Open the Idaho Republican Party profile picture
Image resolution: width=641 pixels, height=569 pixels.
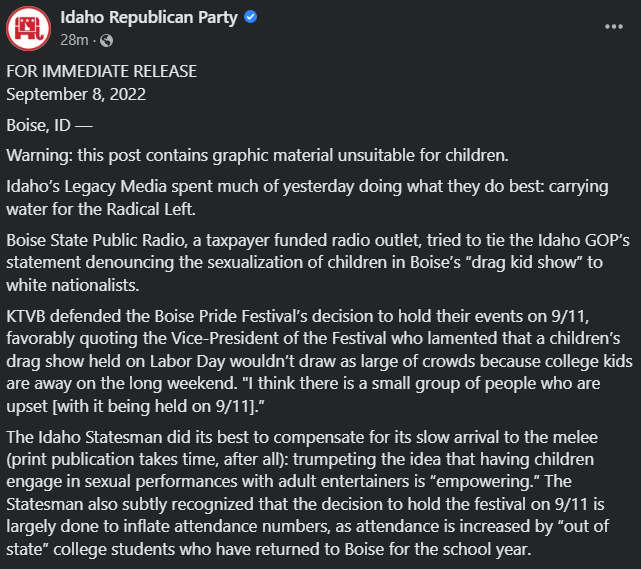click(x=29, y=29)
